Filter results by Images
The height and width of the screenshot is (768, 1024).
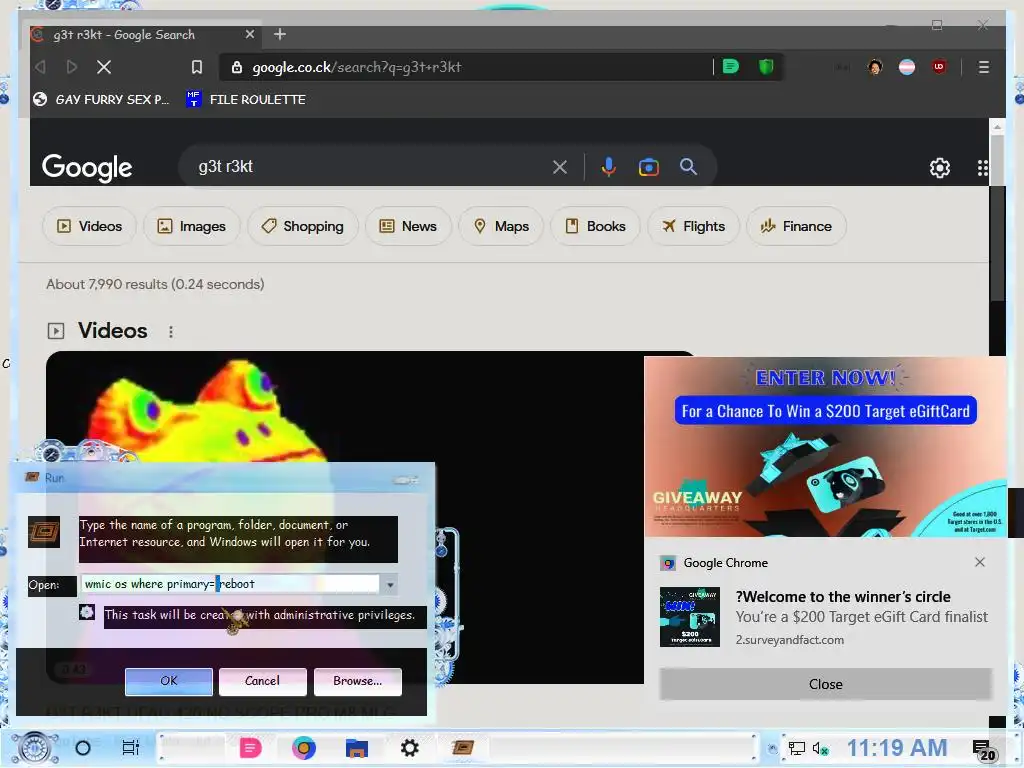click(x=191, y=226)
